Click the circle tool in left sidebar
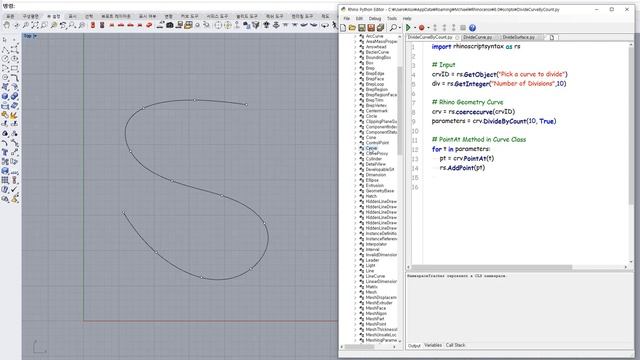The height and width of the screenshot is (360, 640). click(x=5, y=59)
